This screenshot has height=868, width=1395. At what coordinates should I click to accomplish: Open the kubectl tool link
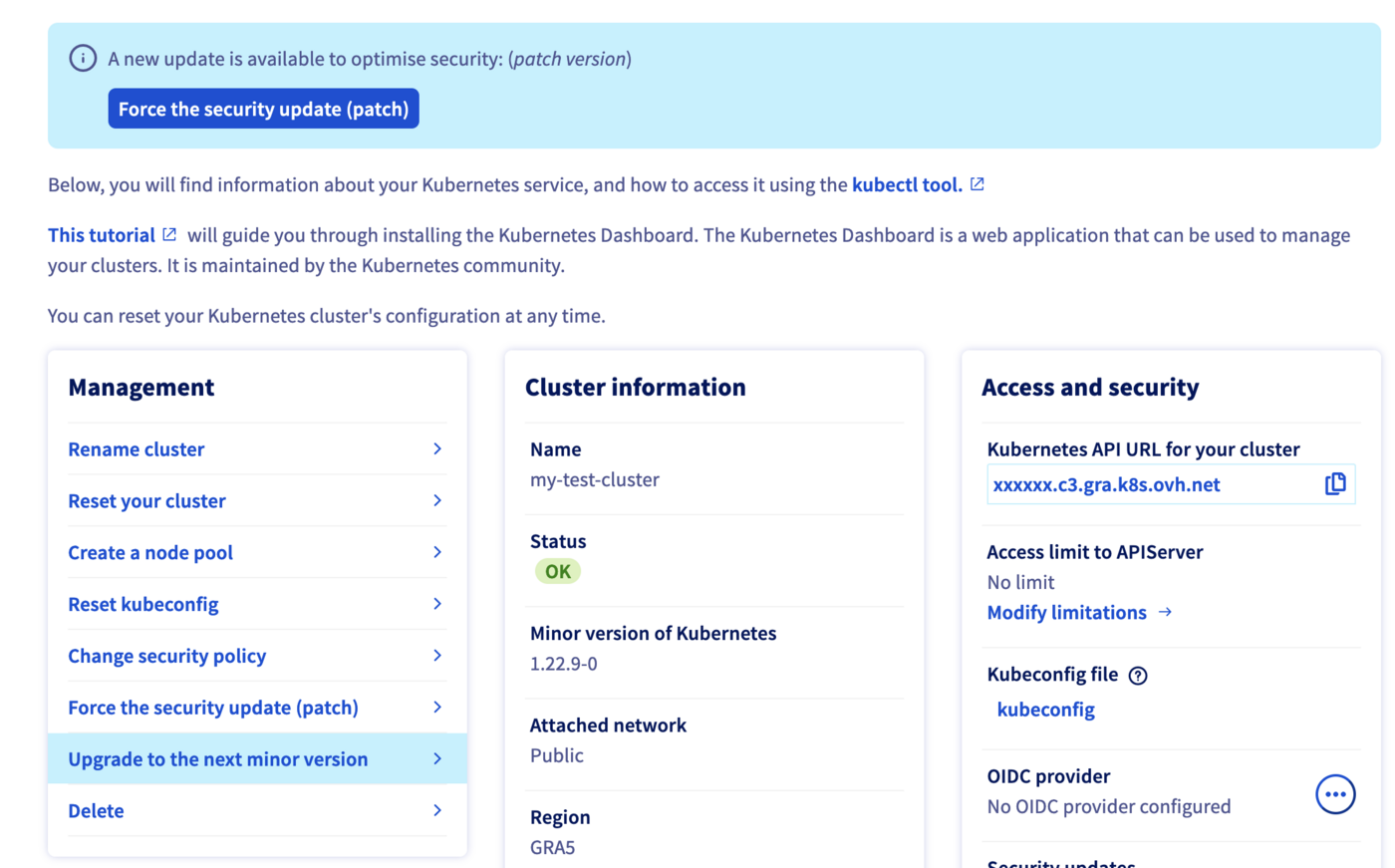[906, 184]
